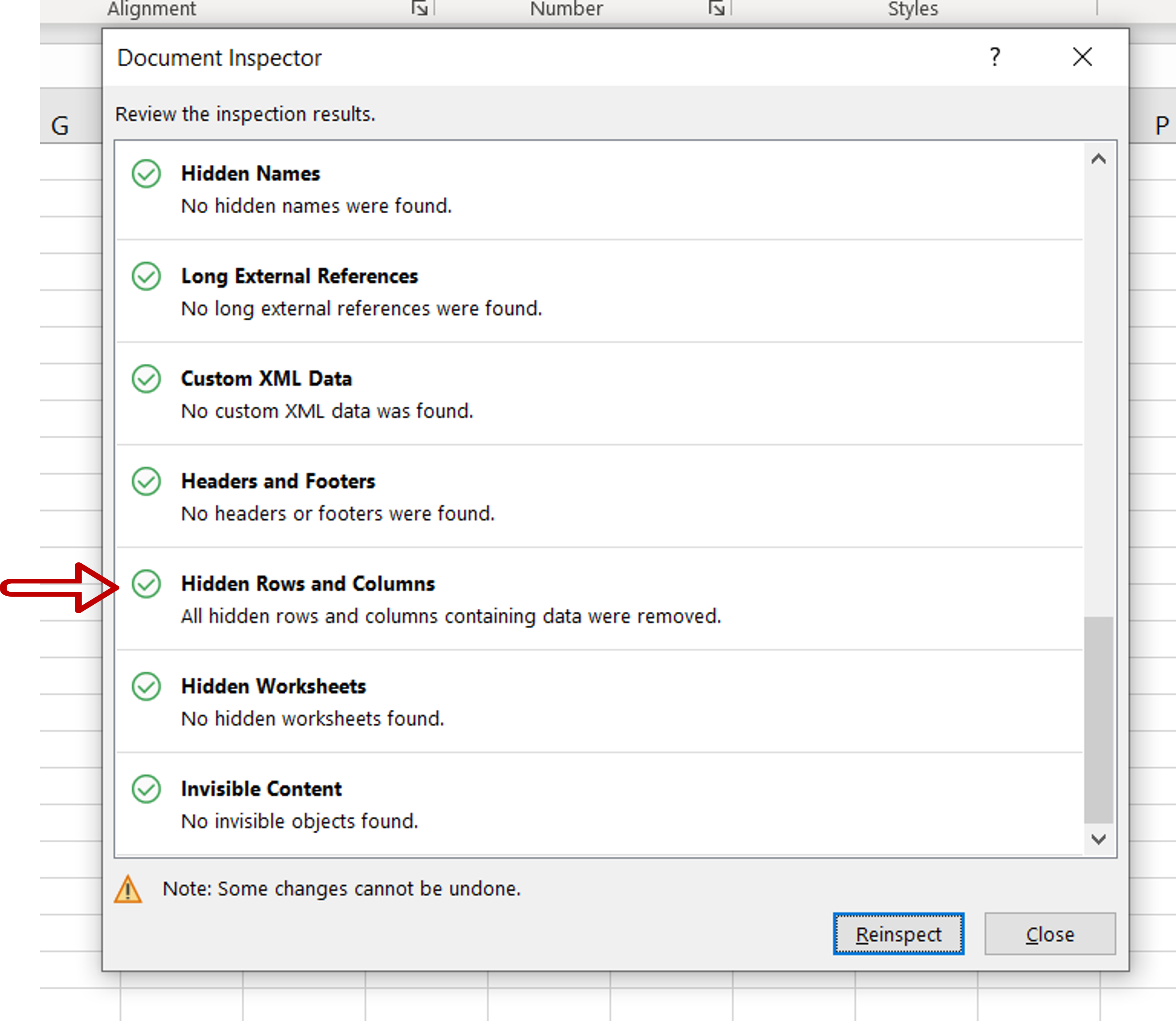The height and width of the screenshot is (1021, 1176).
Task: Click the Close button in Document Inspector
Action: tap(1050, 934)
